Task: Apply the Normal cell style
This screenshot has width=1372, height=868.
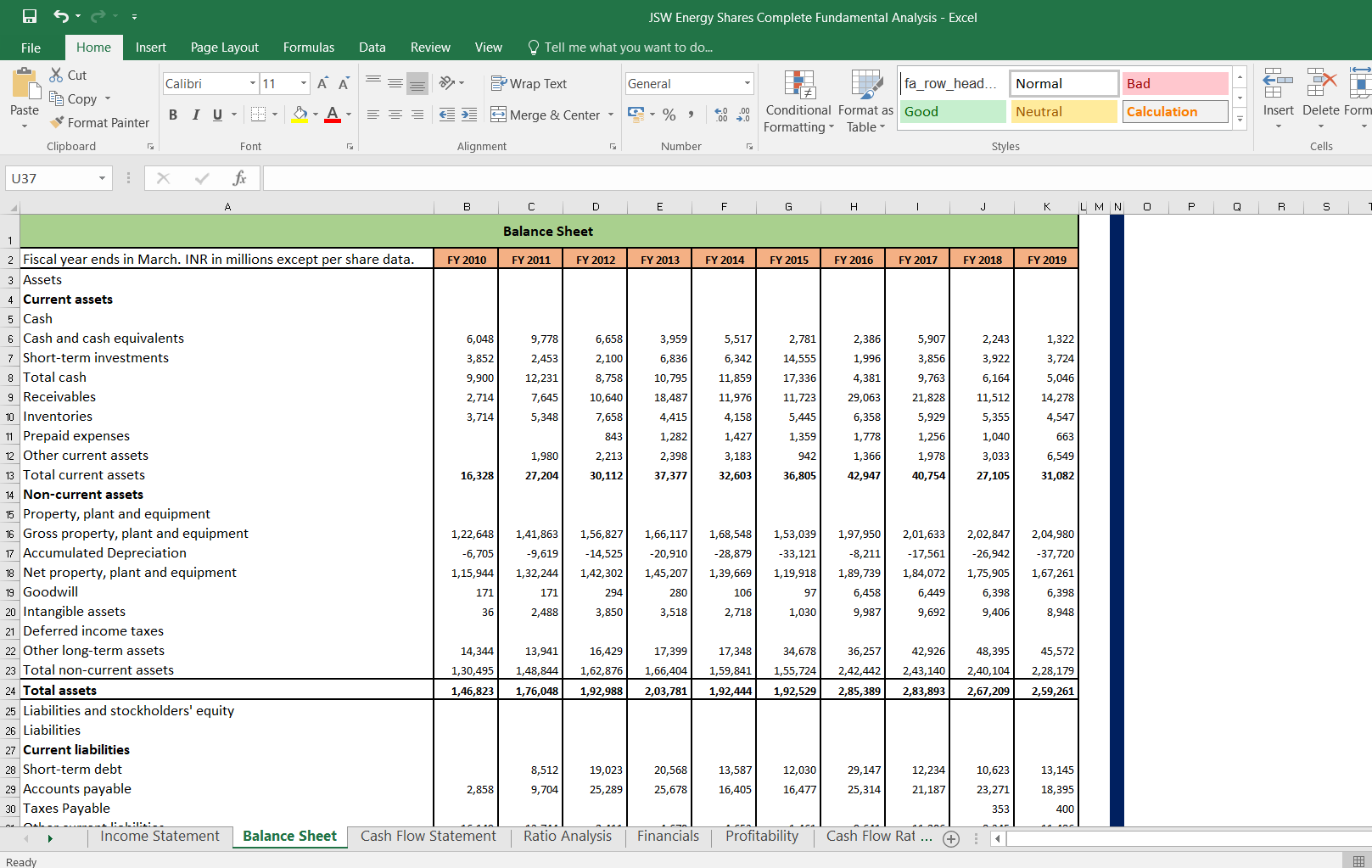Action: click(x=1064, y=83)
